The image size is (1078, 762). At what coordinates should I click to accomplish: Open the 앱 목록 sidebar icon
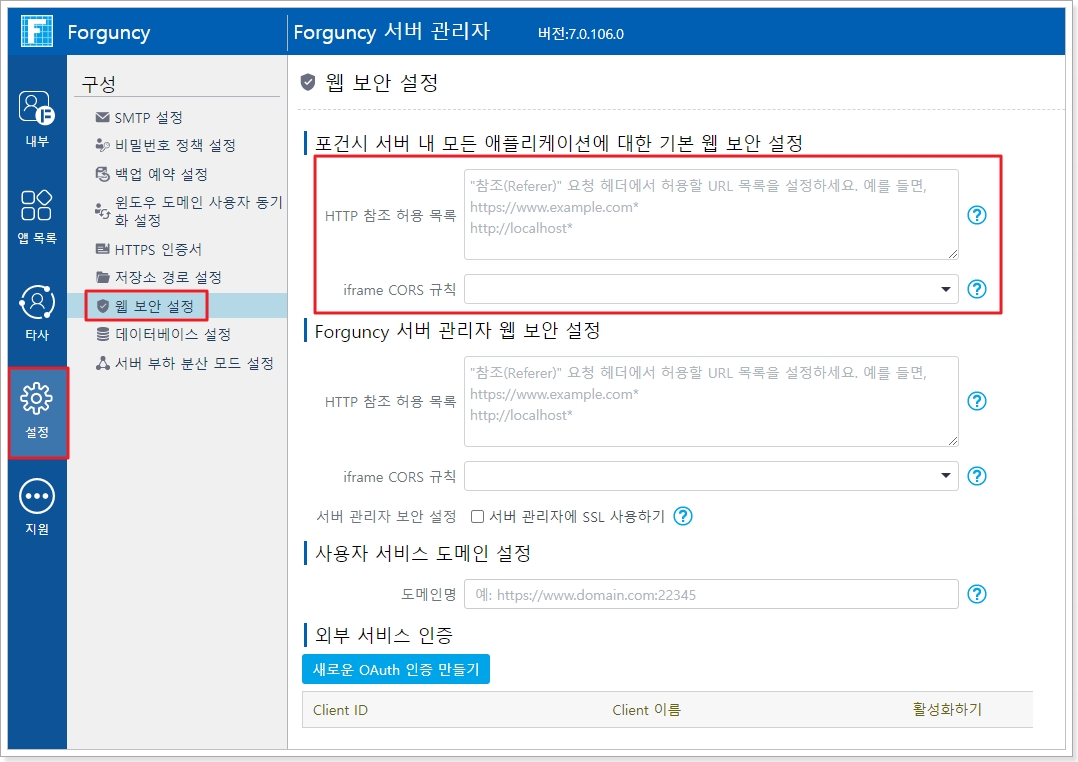(37, 205)
